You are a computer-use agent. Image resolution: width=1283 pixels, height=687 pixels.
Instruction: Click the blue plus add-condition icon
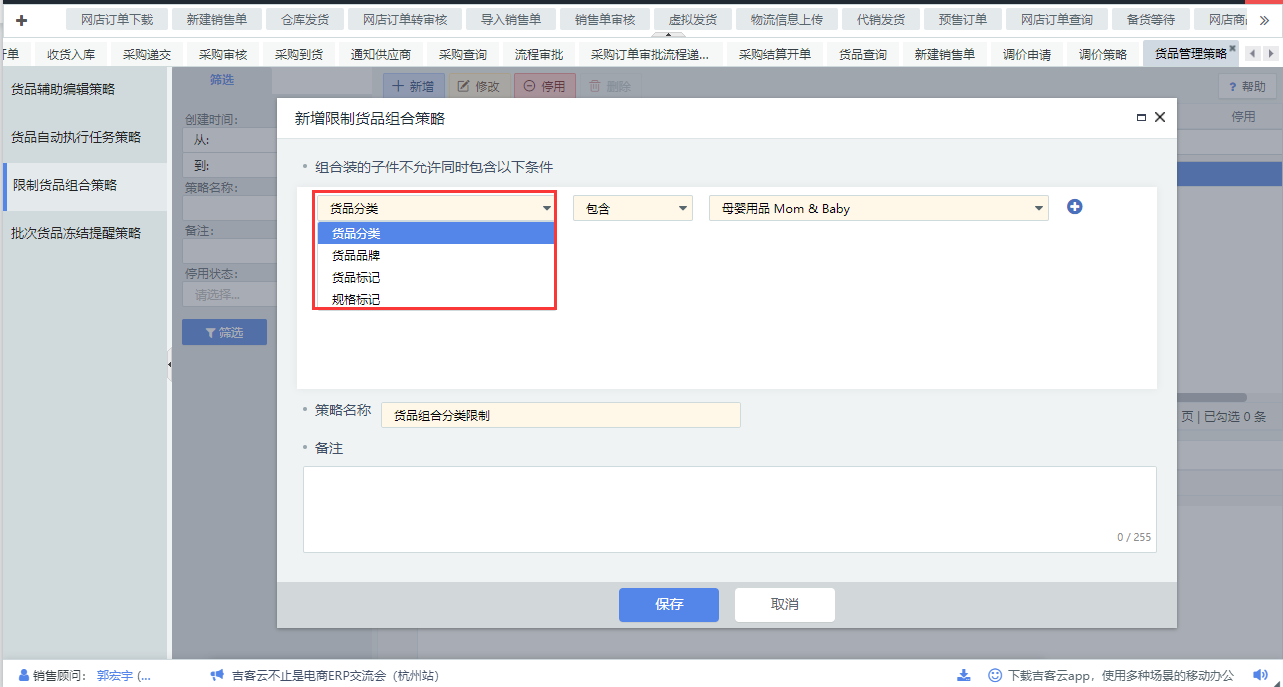(1075, 207)
